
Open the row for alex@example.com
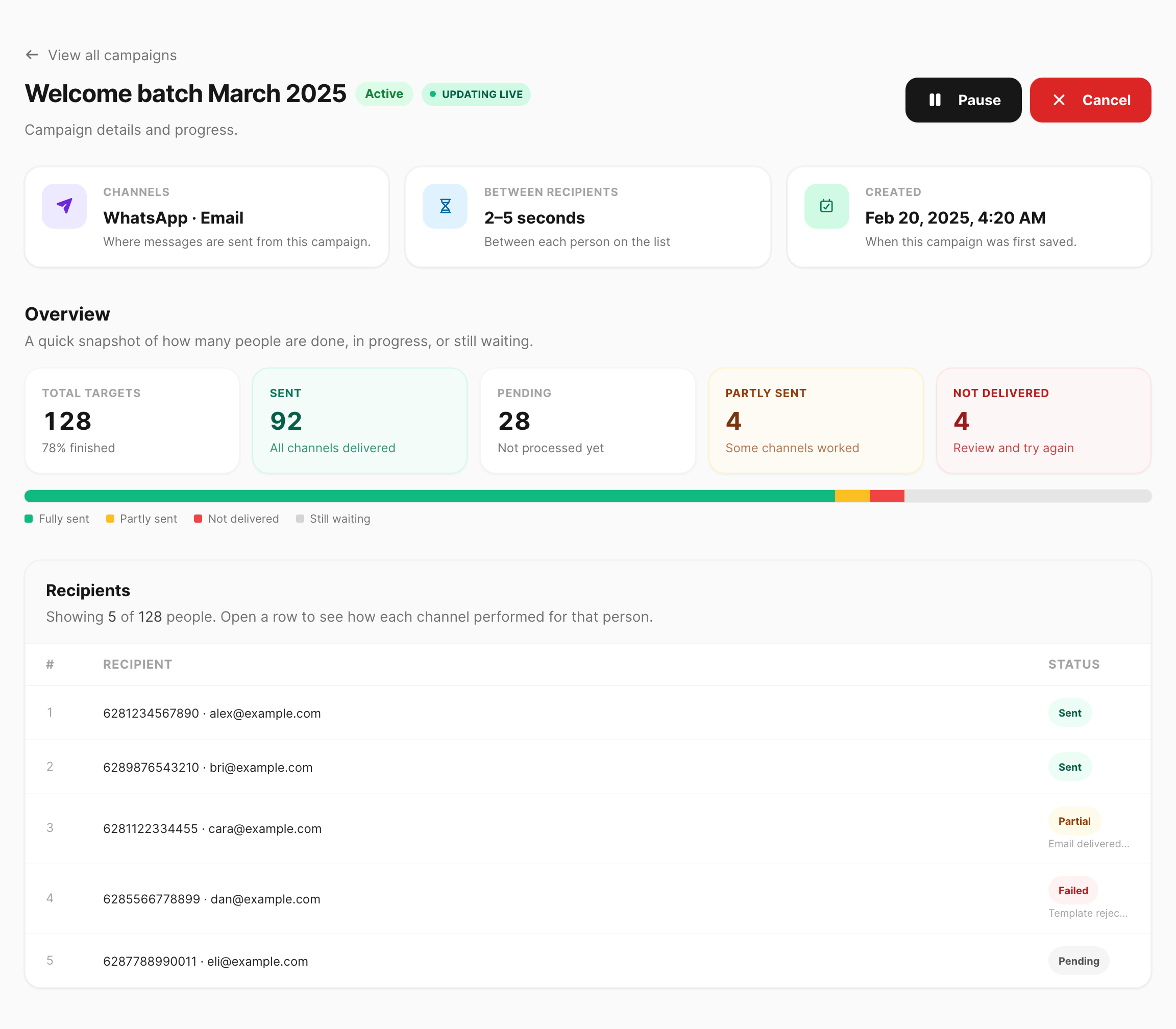pos(587,713)
